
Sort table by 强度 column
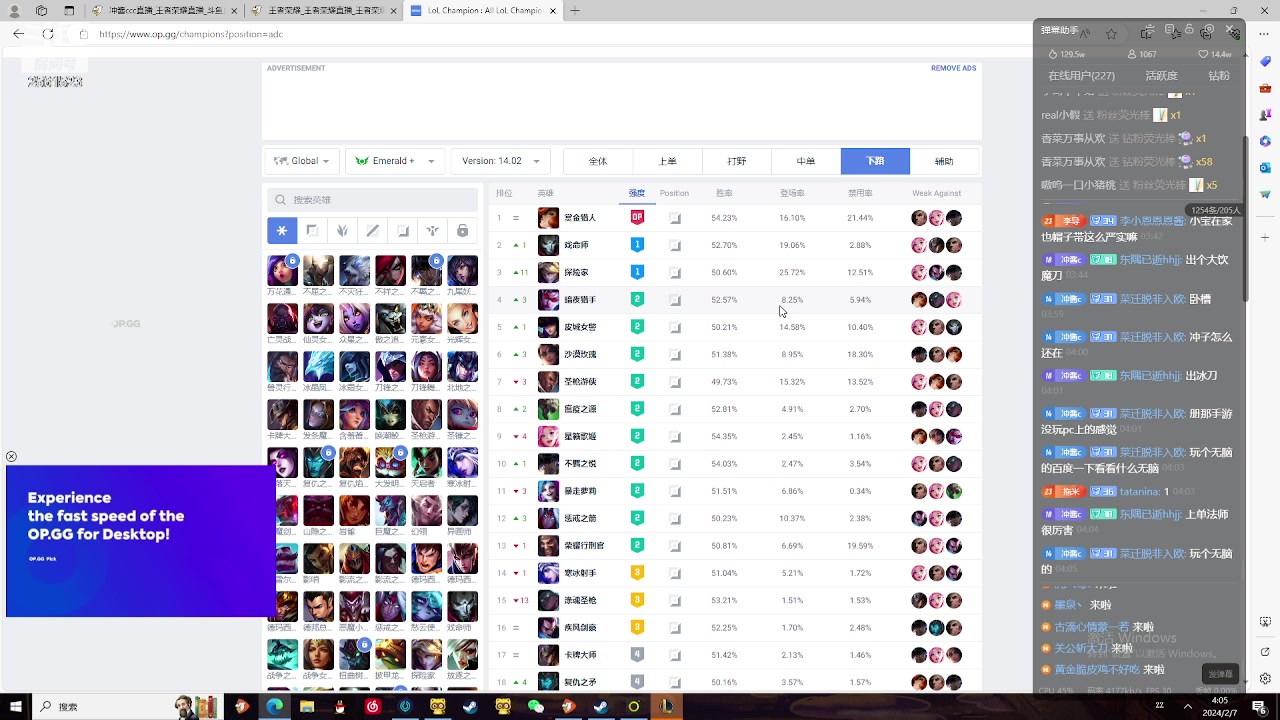click(x=637, y=193)
